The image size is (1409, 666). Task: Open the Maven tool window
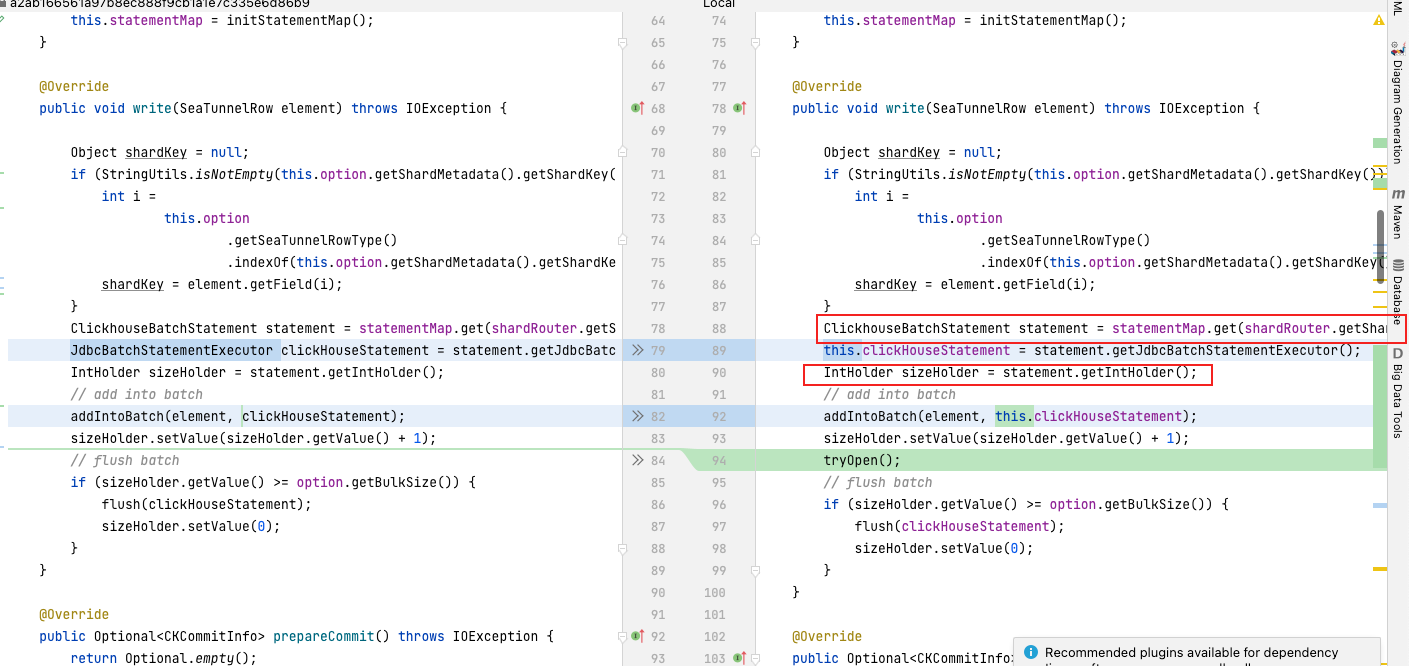click(1397, 215)
